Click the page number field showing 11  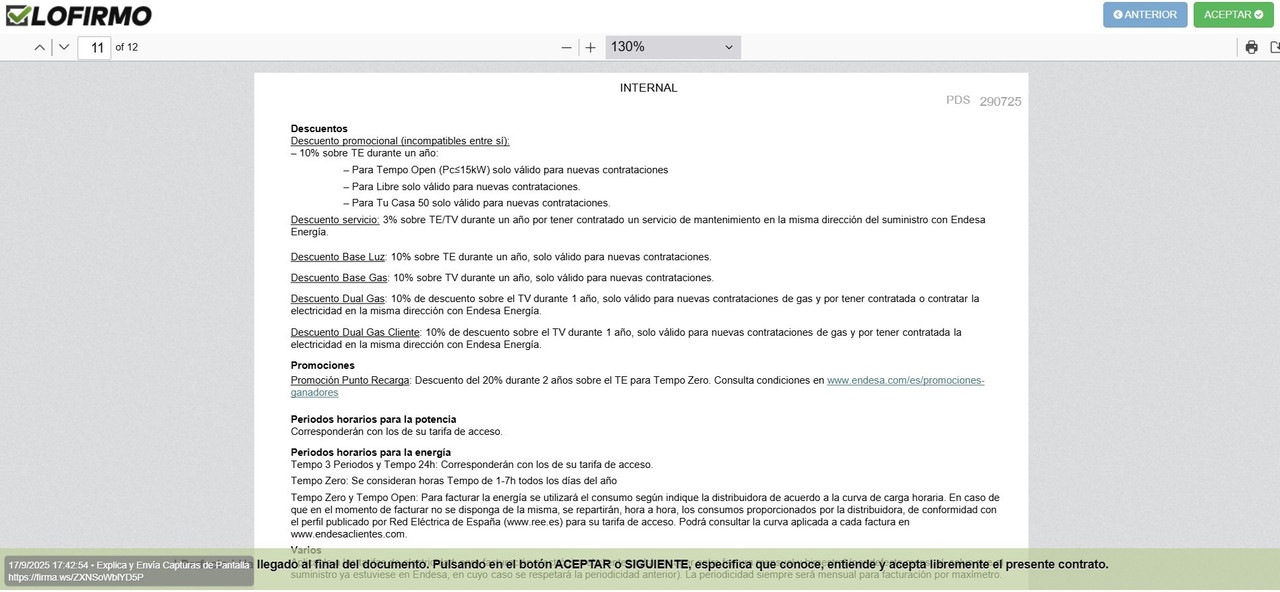tap(94, 47)
